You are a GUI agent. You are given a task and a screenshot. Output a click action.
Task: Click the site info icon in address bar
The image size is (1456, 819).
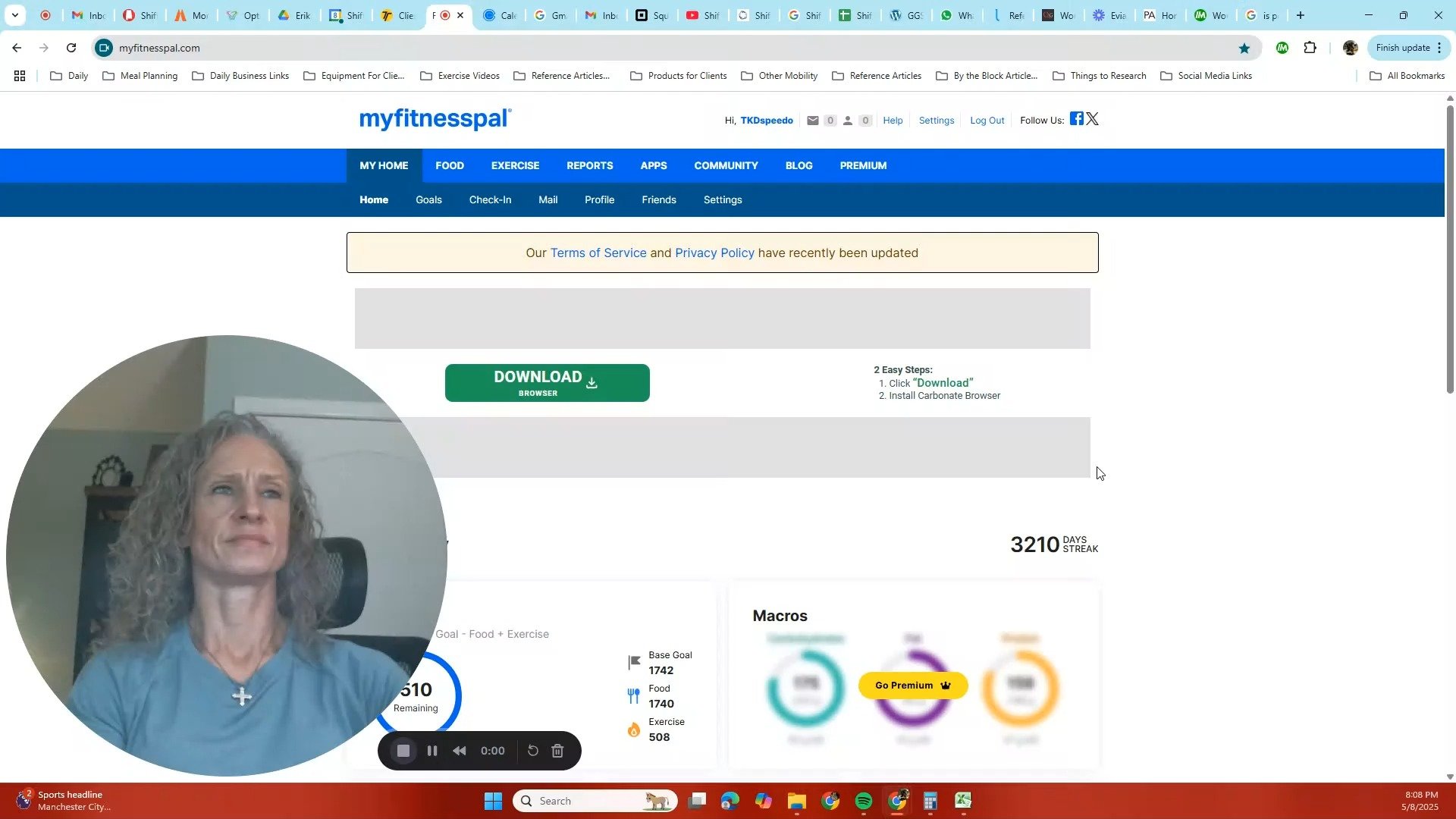click(x=105, y=48)
